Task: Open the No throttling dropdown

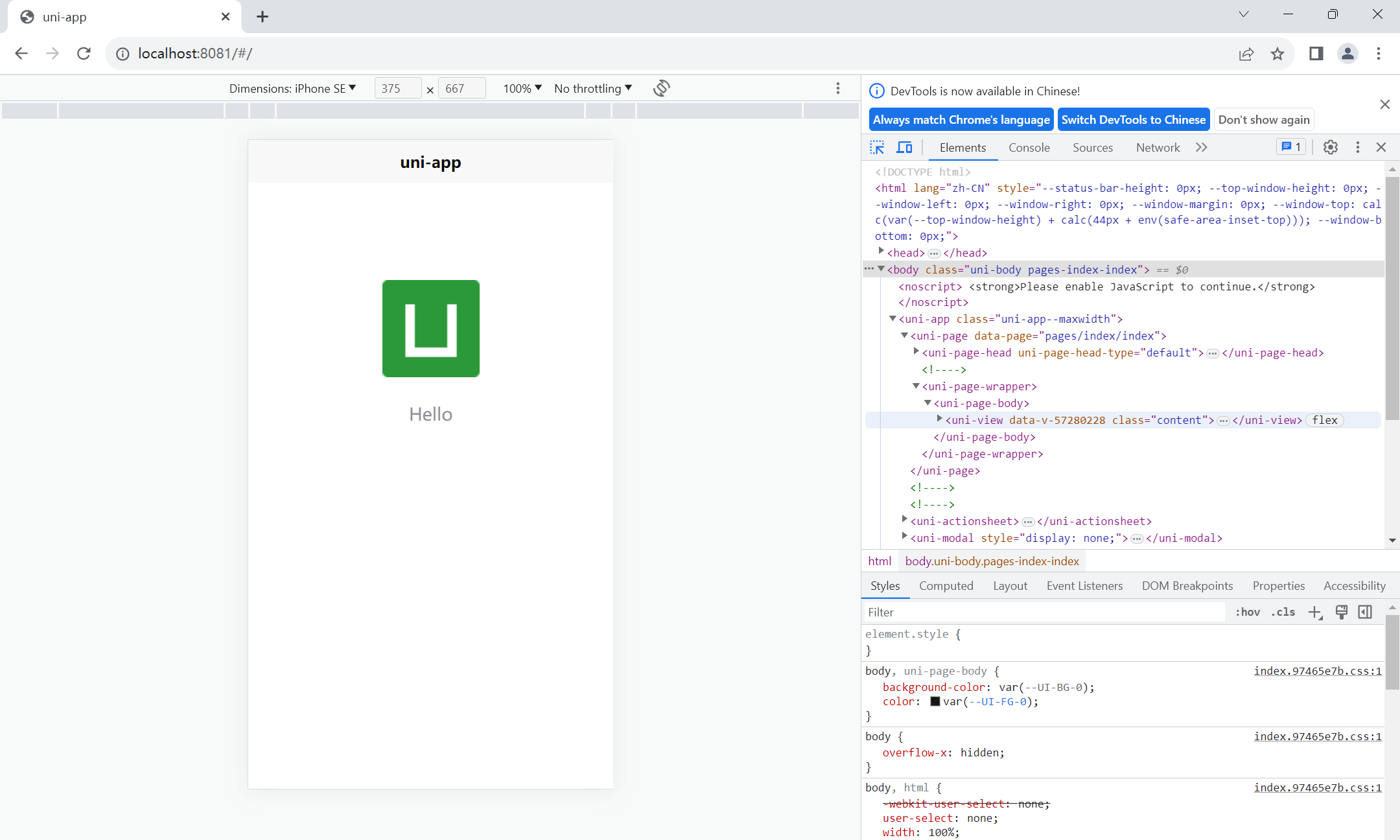Action: click(592, 88)
